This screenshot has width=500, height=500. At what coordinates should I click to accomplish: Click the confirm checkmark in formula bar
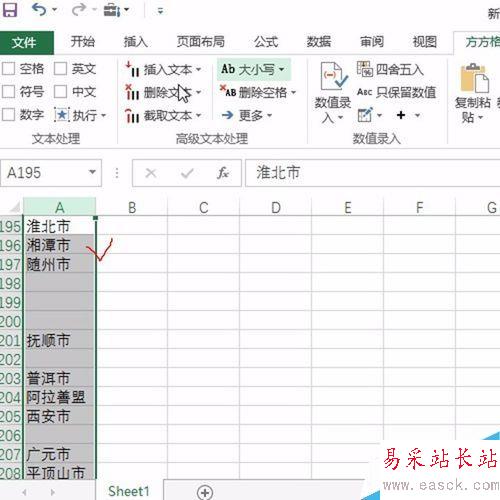[x=187, y=173]
